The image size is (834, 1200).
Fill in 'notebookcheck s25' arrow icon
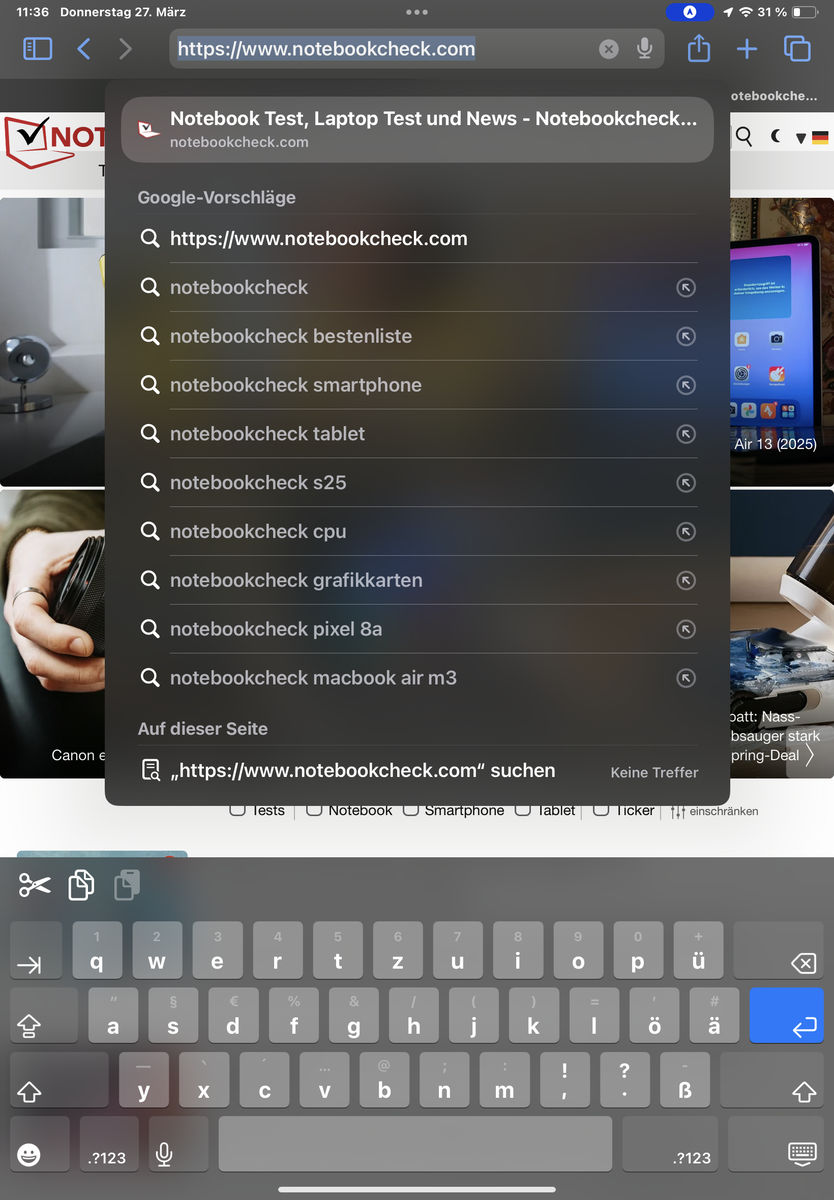[686, 483]
